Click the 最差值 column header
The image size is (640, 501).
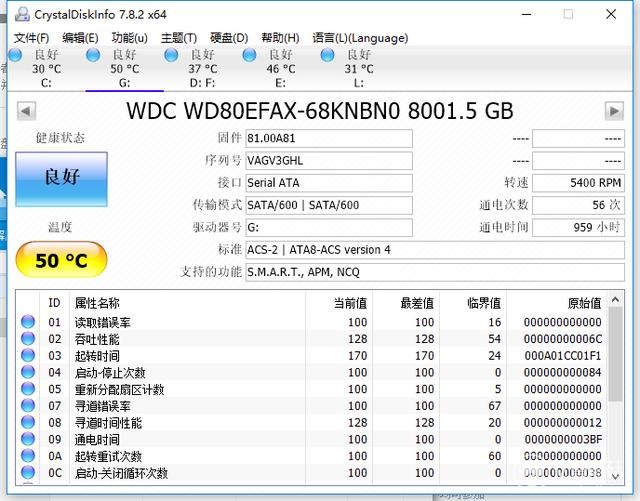(x=406, y=303)
